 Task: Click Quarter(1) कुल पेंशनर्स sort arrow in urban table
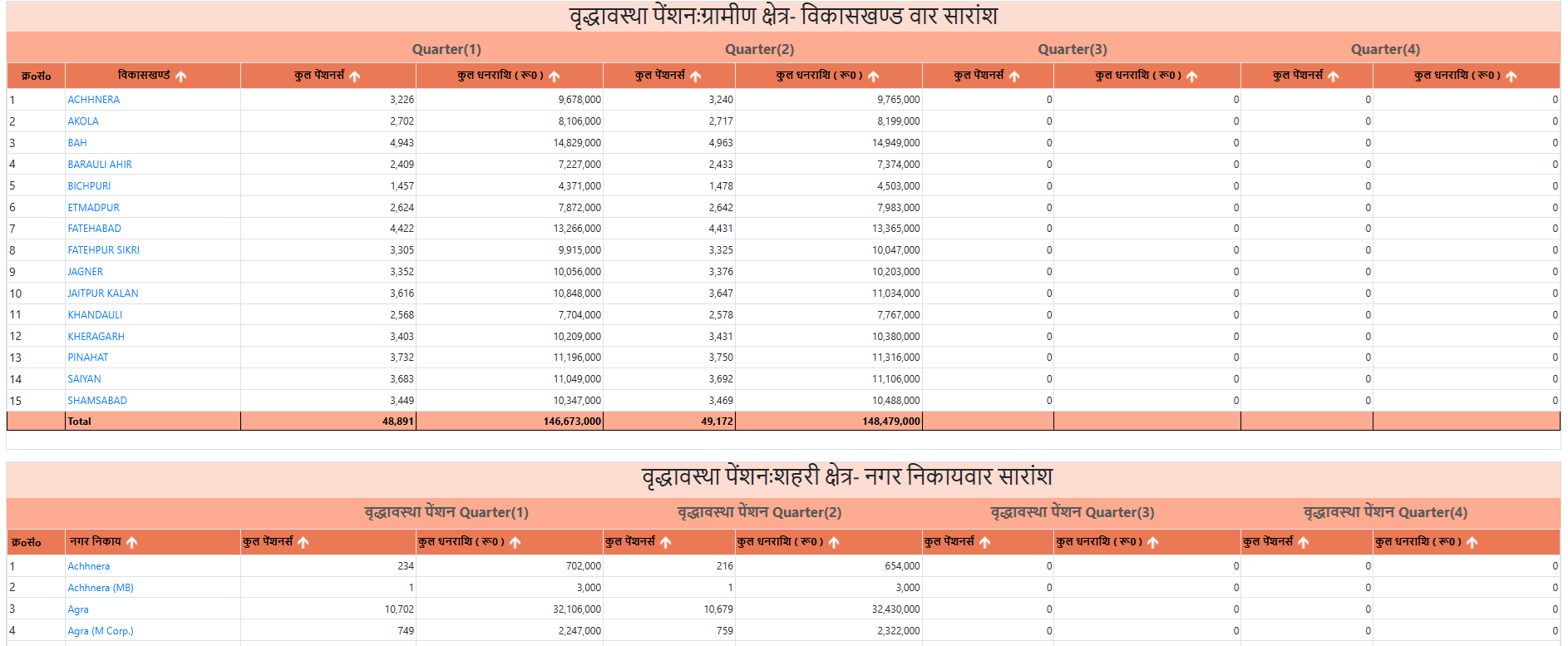[303, 543]
